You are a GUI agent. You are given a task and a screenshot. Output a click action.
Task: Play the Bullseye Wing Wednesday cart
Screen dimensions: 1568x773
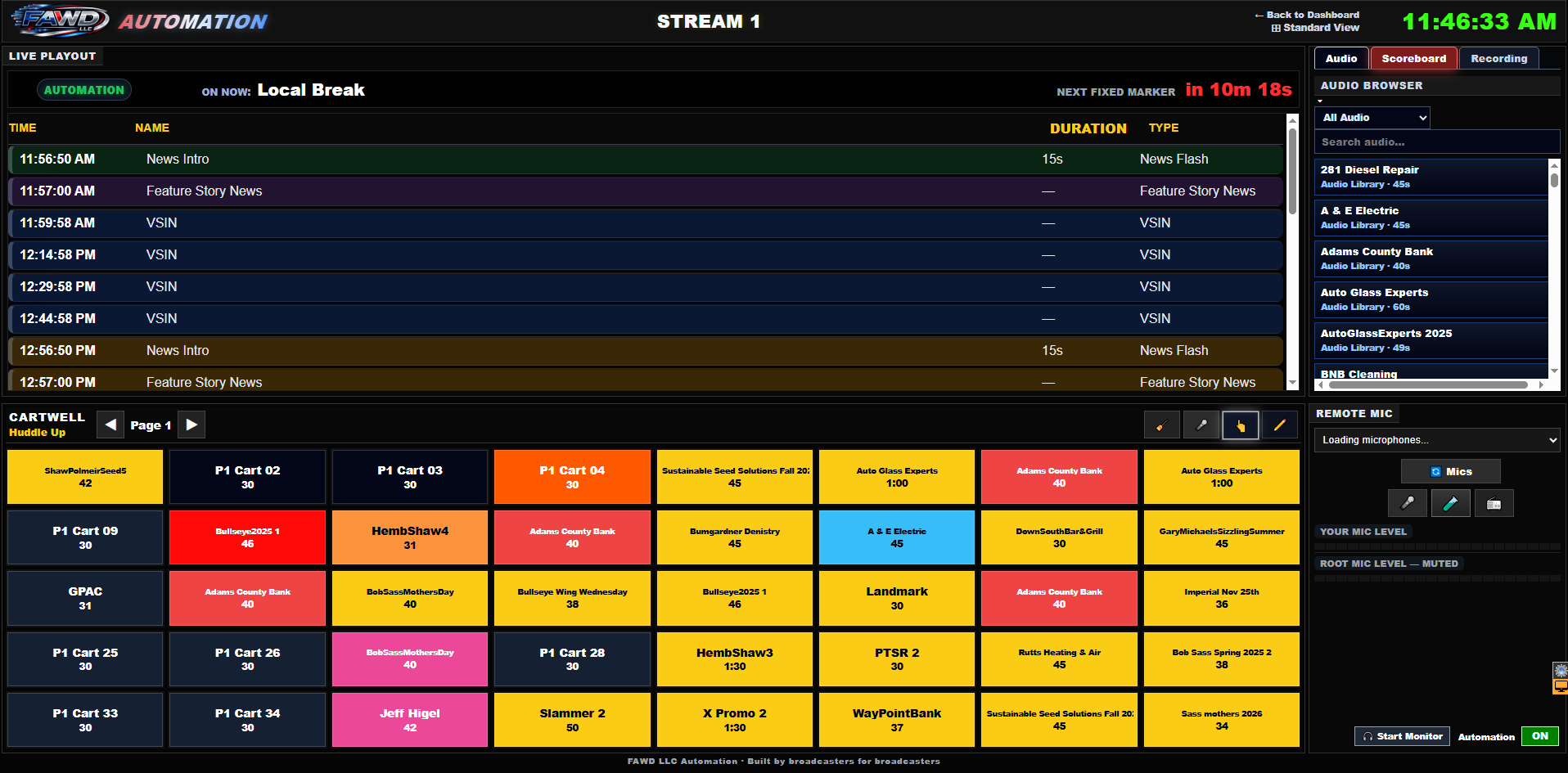click(x=572, y=598)
